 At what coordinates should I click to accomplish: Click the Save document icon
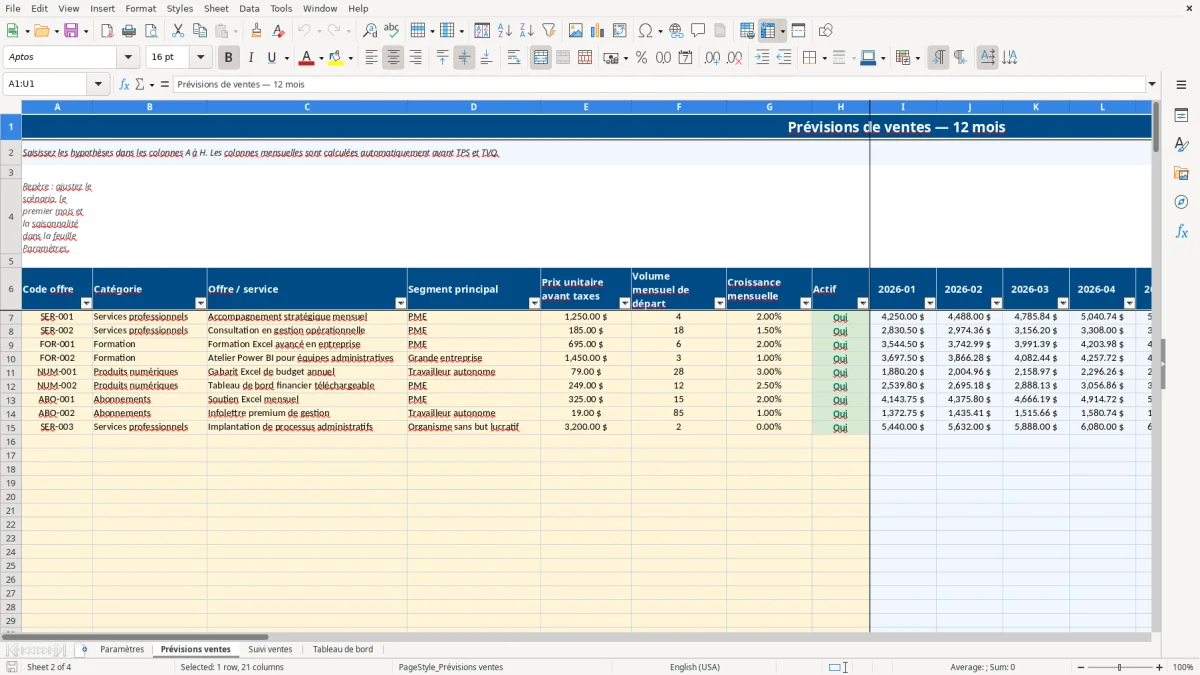coord(71,31)
